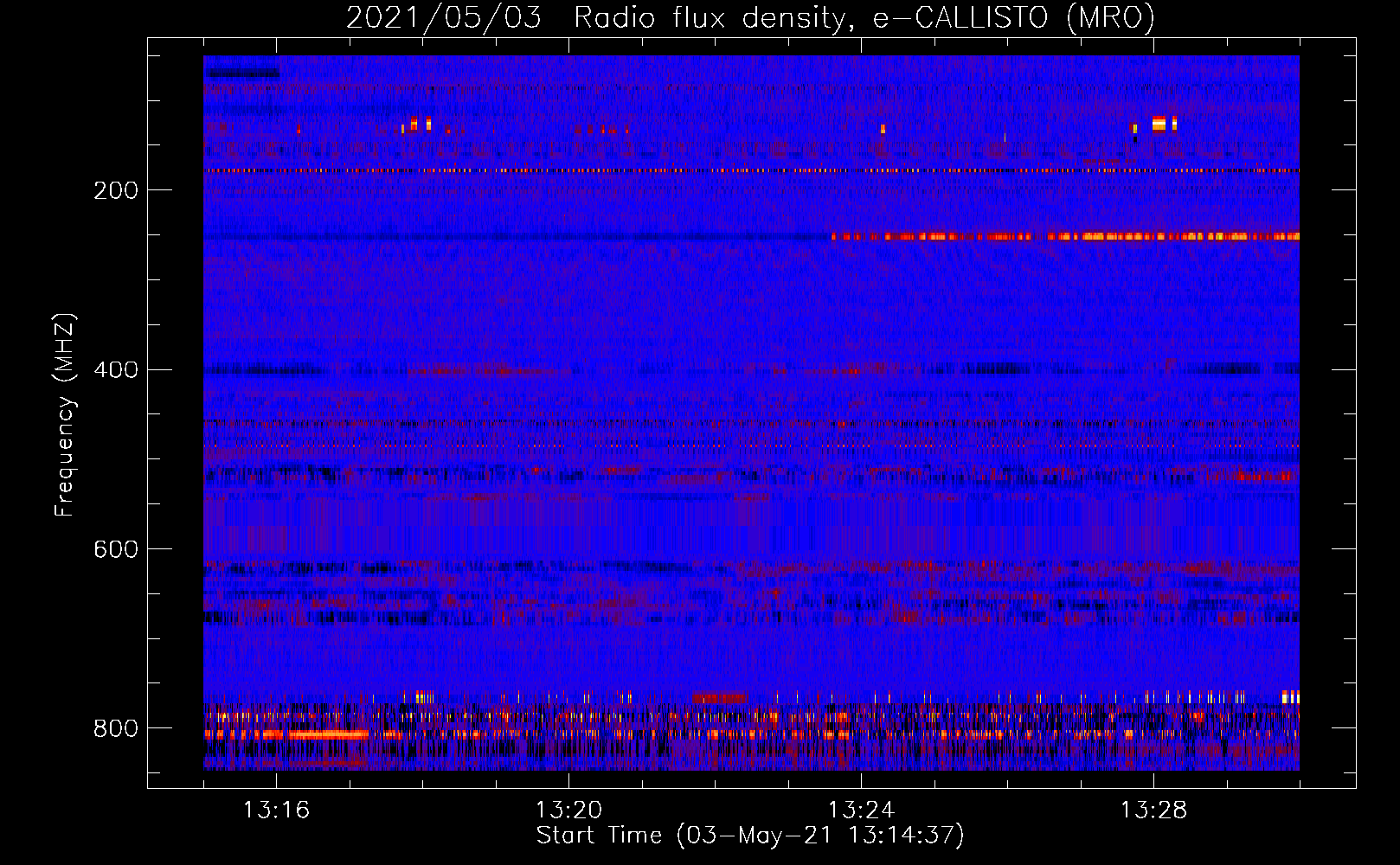Click the 13:20 time tick label

[568, 811]
